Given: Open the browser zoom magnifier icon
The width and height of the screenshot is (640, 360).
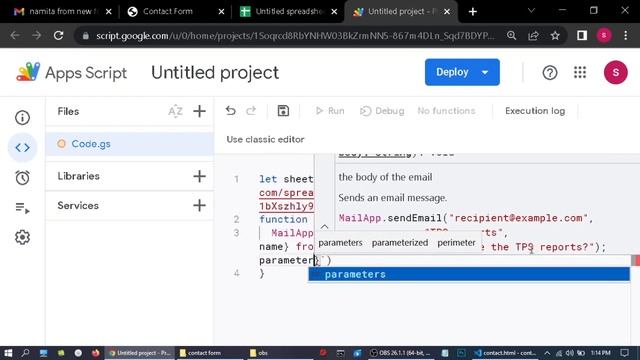Looking at the screenshot, I should (x=511, y=36).
